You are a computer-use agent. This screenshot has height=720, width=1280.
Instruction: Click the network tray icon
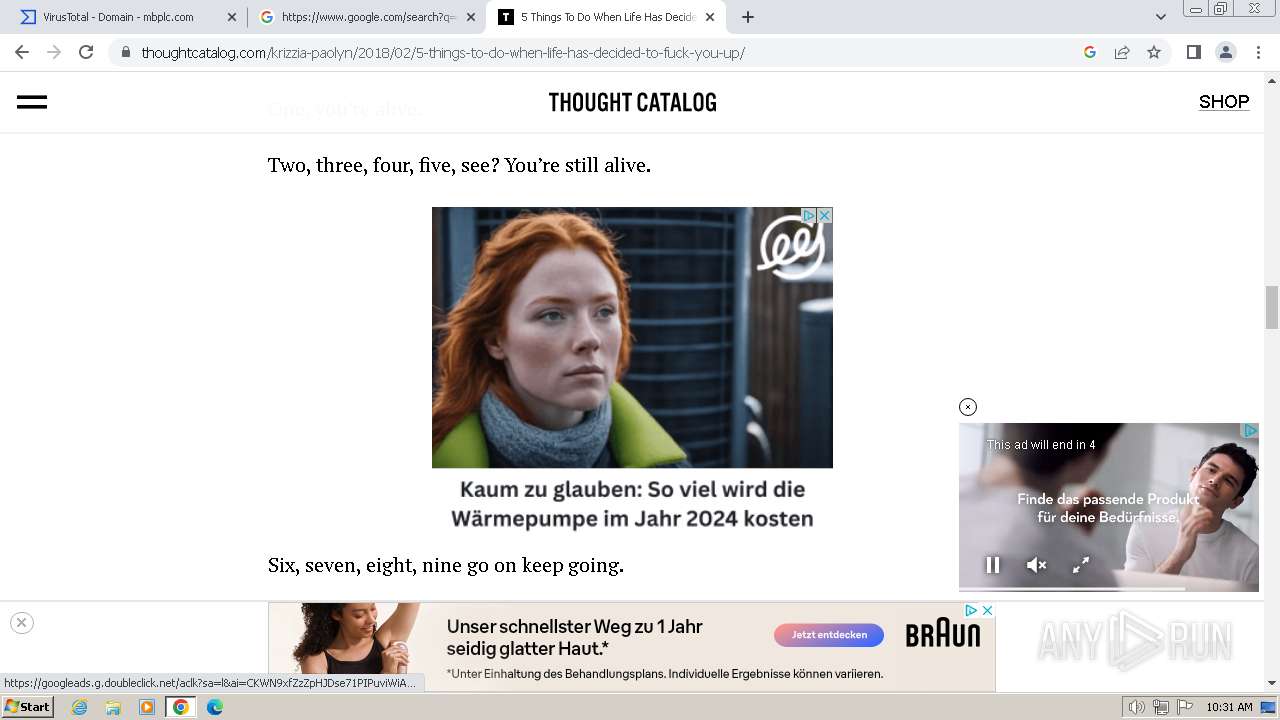coord(1161,707)
